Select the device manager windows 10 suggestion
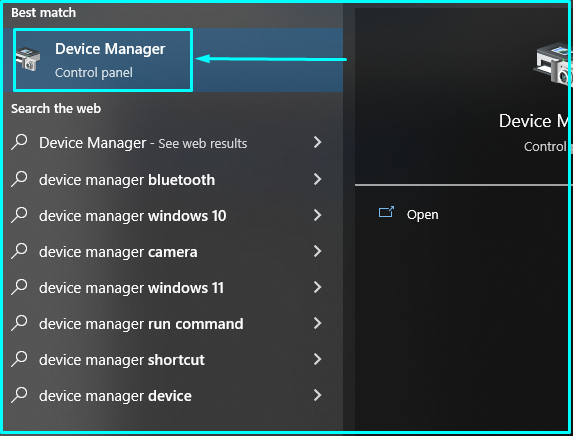 tap(173, 215)
